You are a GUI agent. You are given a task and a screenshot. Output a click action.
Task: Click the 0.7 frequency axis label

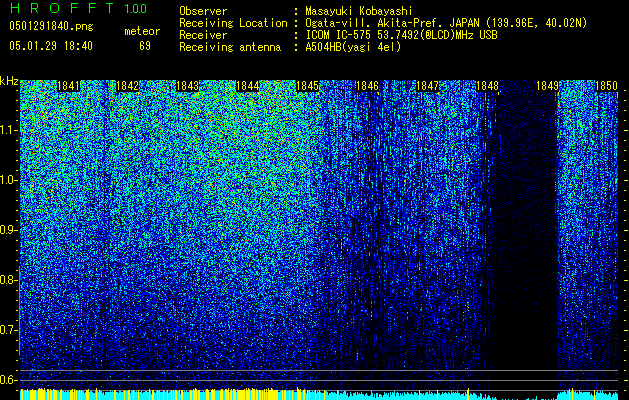pyautogui.click(x=7, y=330)
